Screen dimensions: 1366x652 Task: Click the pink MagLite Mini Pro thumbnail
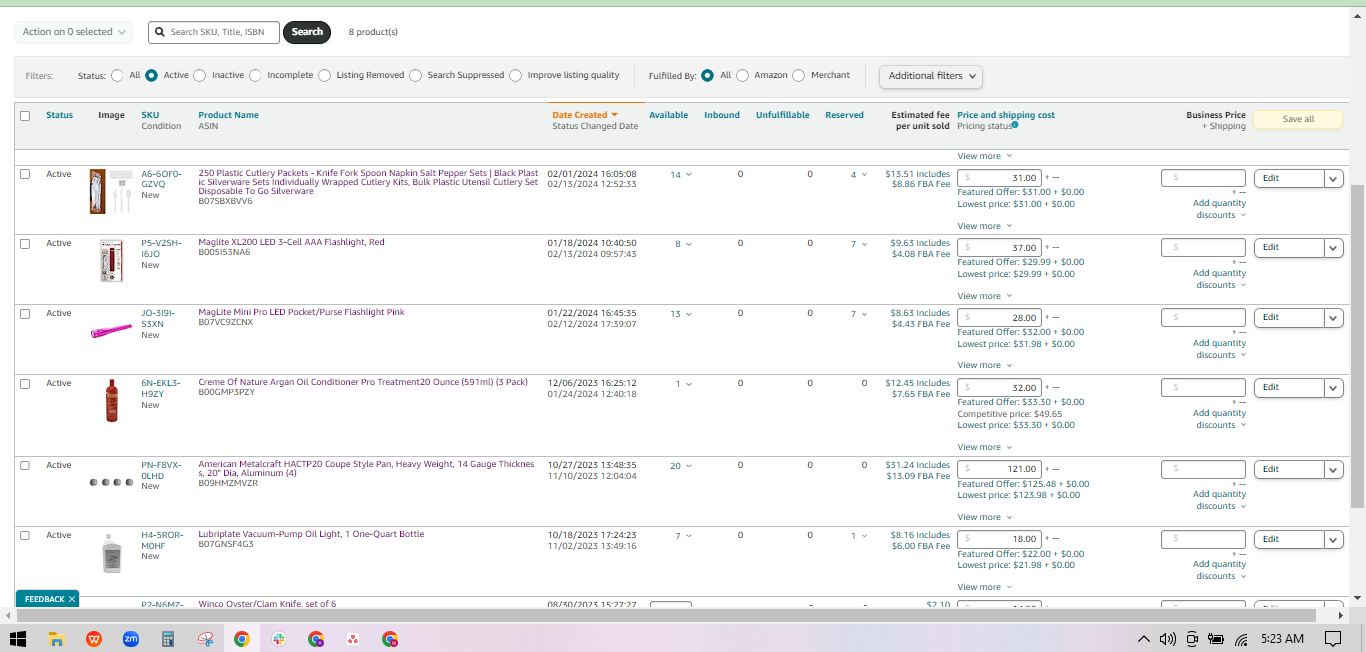click(x=111, y=331)
